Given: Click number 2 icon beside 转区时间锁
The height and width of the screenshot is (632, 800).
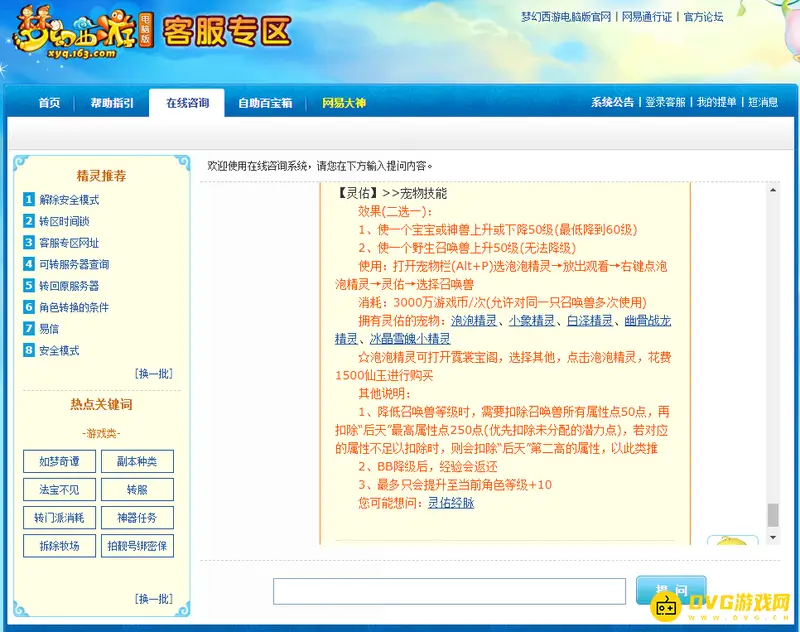Looking at the screenshot, I should (29, 221).
